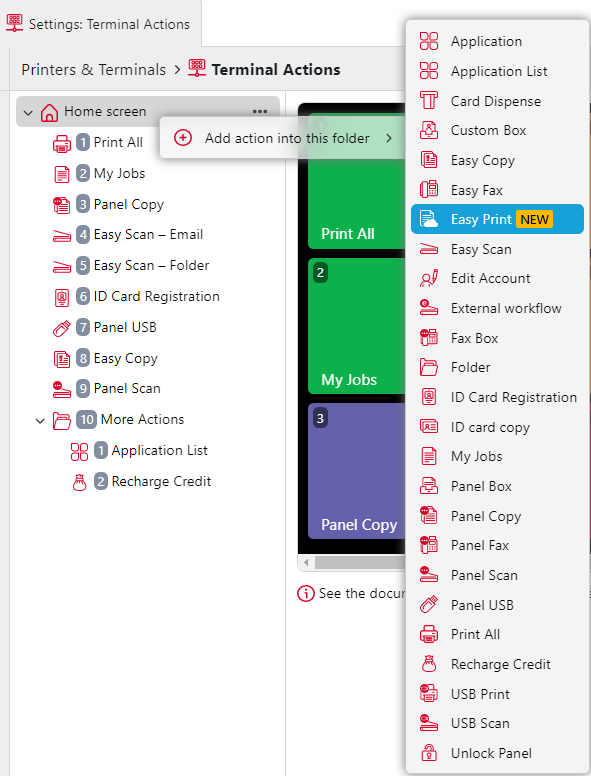591x776 pixels.
Task: Choose Panel Scan in the action menu
Action: tap(497, 575)
